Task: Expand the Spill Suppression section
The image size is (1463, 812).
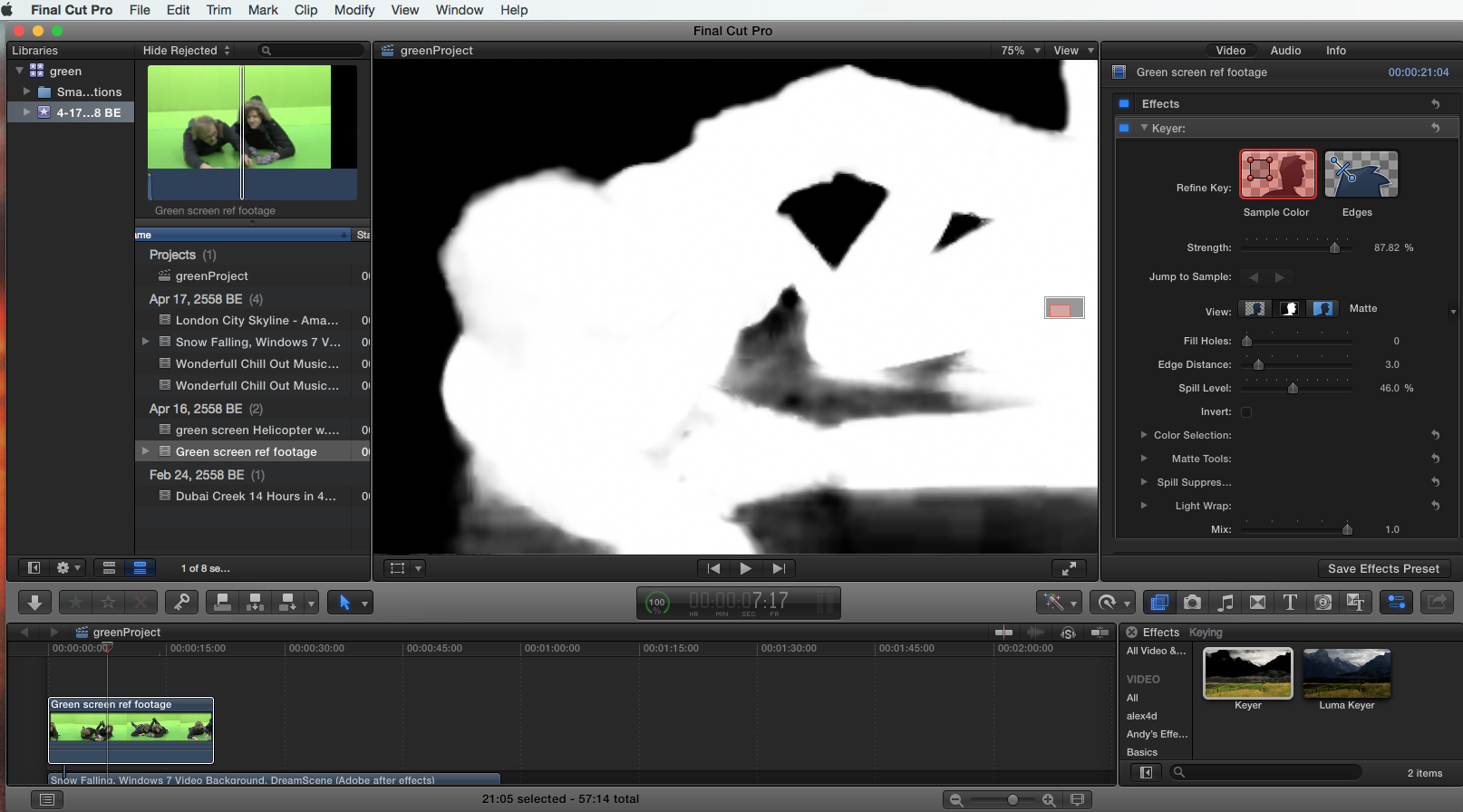Action: [1144, 482]
